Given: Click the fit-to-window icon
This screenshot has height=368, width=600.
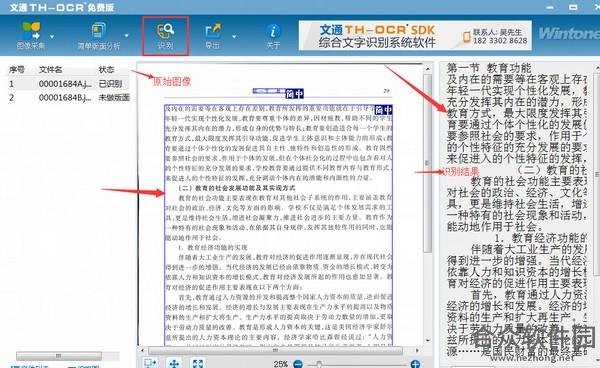Looking at the screenshot, I should pyautogui.click(x=198, y=363).
